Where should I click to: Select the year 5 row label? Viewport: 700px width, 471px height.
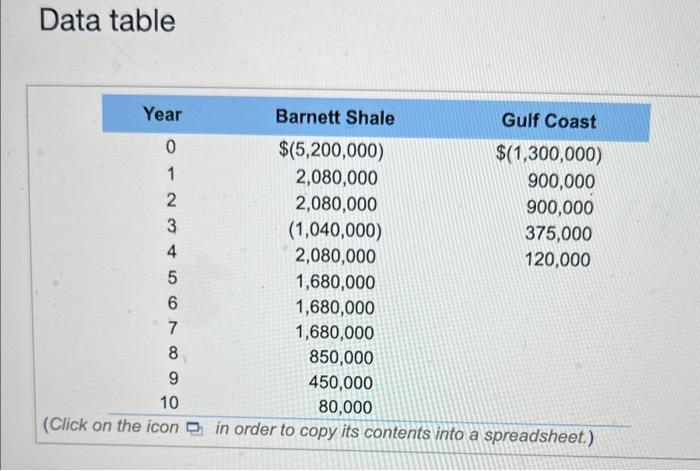click(172, 278)
